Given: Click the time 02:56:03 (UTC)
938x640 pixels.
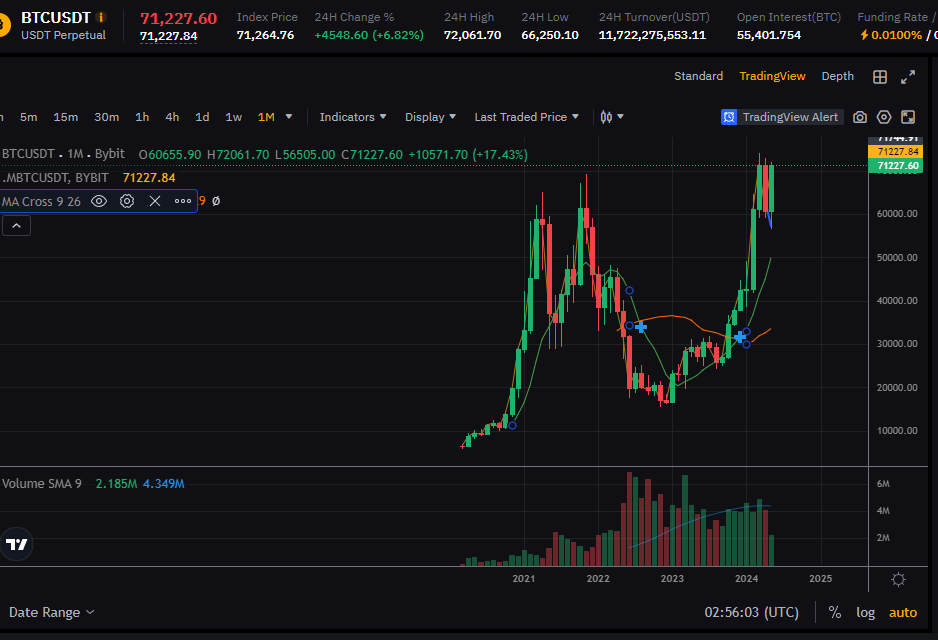Looking at the screenshot, I should (751, 612).
